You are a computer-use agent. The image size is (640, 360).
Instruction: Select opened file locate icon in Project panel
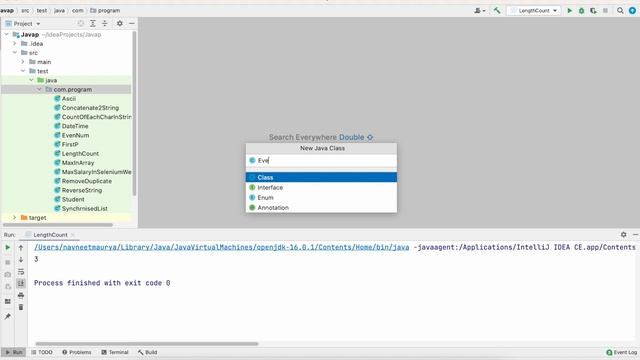(81, 24)
